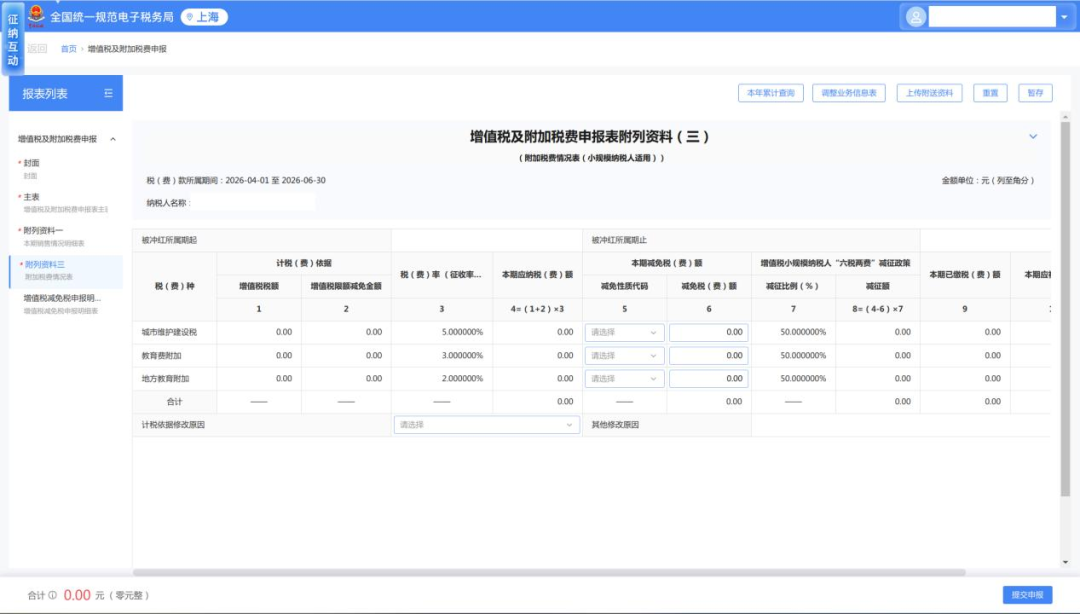
Task: Click the tax bureau emblem logo
Action: [x=36, y=15]
